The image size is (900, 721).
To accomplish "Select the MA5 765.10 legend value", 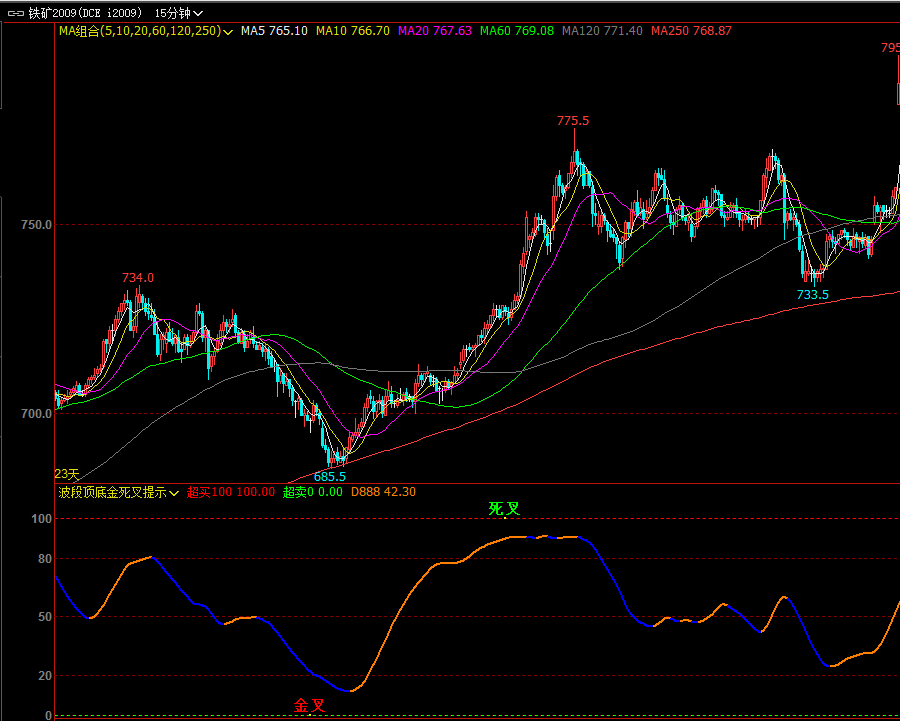I will pos(274,31).
